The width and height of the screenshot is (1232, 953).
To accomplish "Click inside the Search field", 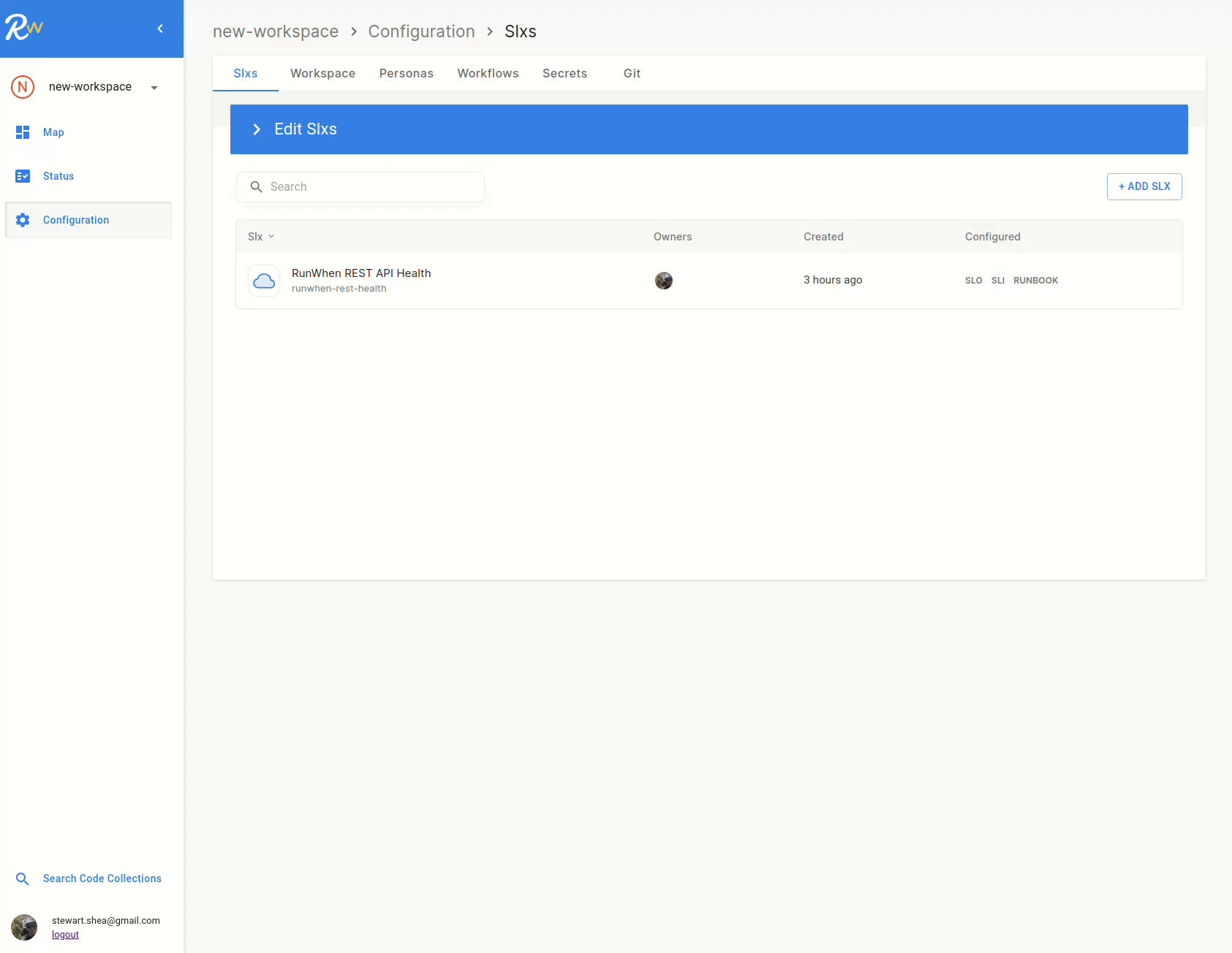I will 361,186.
